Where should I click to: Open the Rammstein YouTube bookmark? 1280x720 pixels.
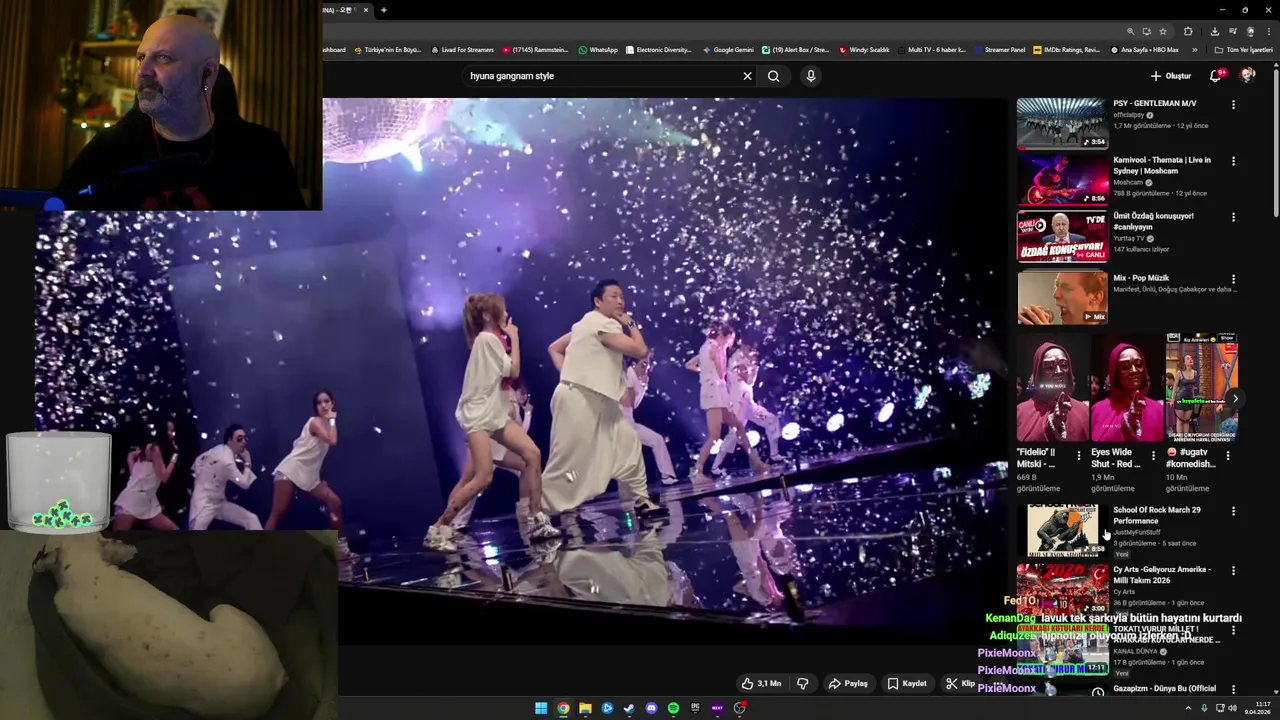tap(536, 50)
